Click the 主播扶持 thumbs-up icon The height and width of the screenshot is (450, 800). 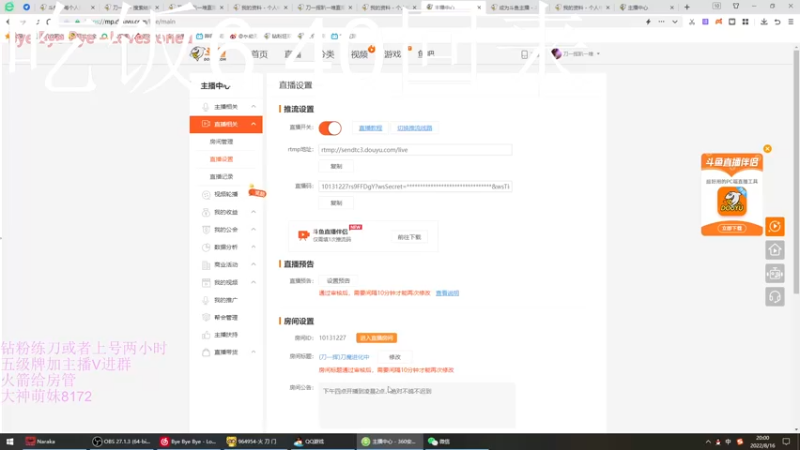(206, 335)
